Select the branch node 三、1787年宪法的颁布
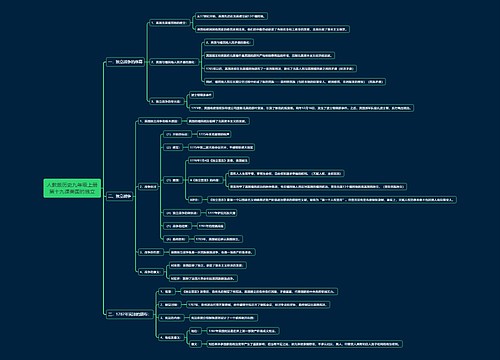 pos(129,314)
